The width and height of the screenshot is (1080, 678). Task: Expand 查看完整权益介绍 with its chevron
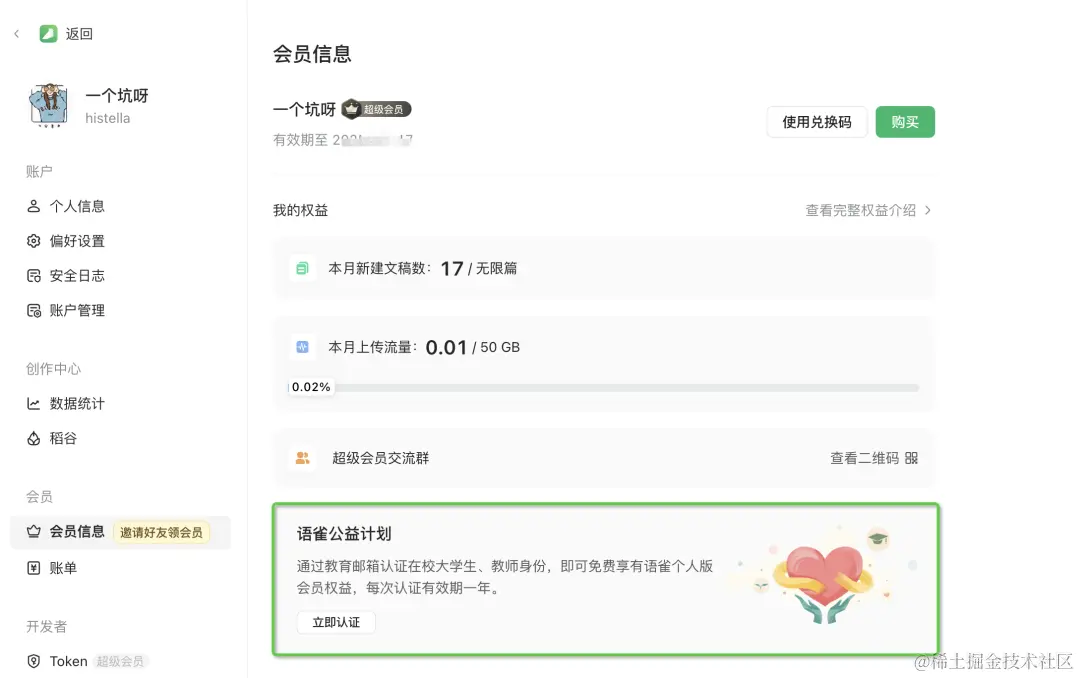coord(867,210)
